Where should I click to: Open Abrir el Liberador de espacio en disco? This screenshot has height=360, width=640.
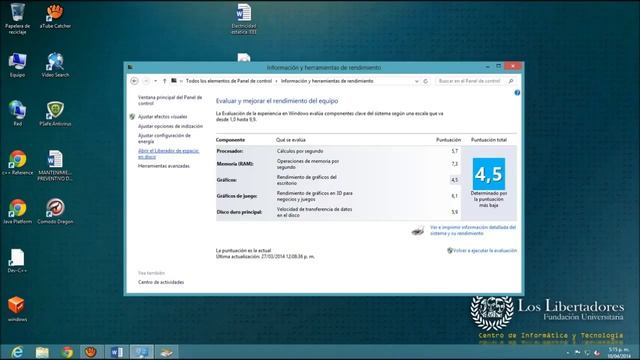(x=168, y=154)
